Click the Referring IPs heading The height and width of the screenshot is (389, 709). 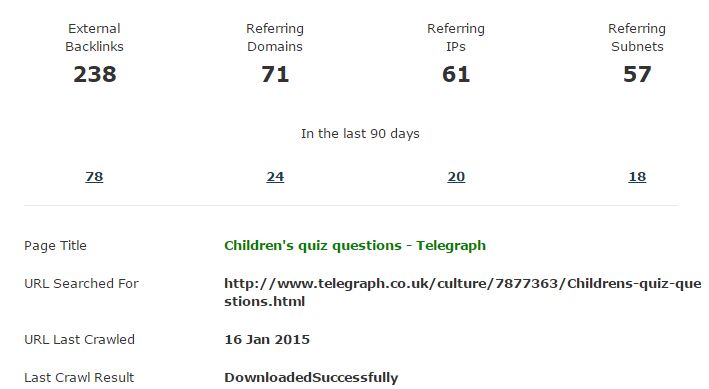coord(456,38)
